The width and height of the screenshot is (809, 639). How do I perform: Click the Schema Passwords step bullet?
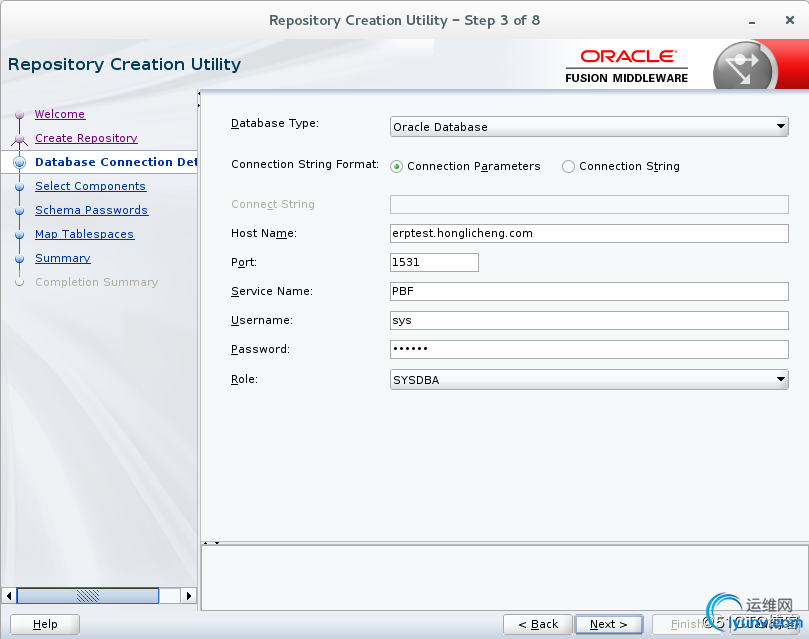[x=19, y=211]
